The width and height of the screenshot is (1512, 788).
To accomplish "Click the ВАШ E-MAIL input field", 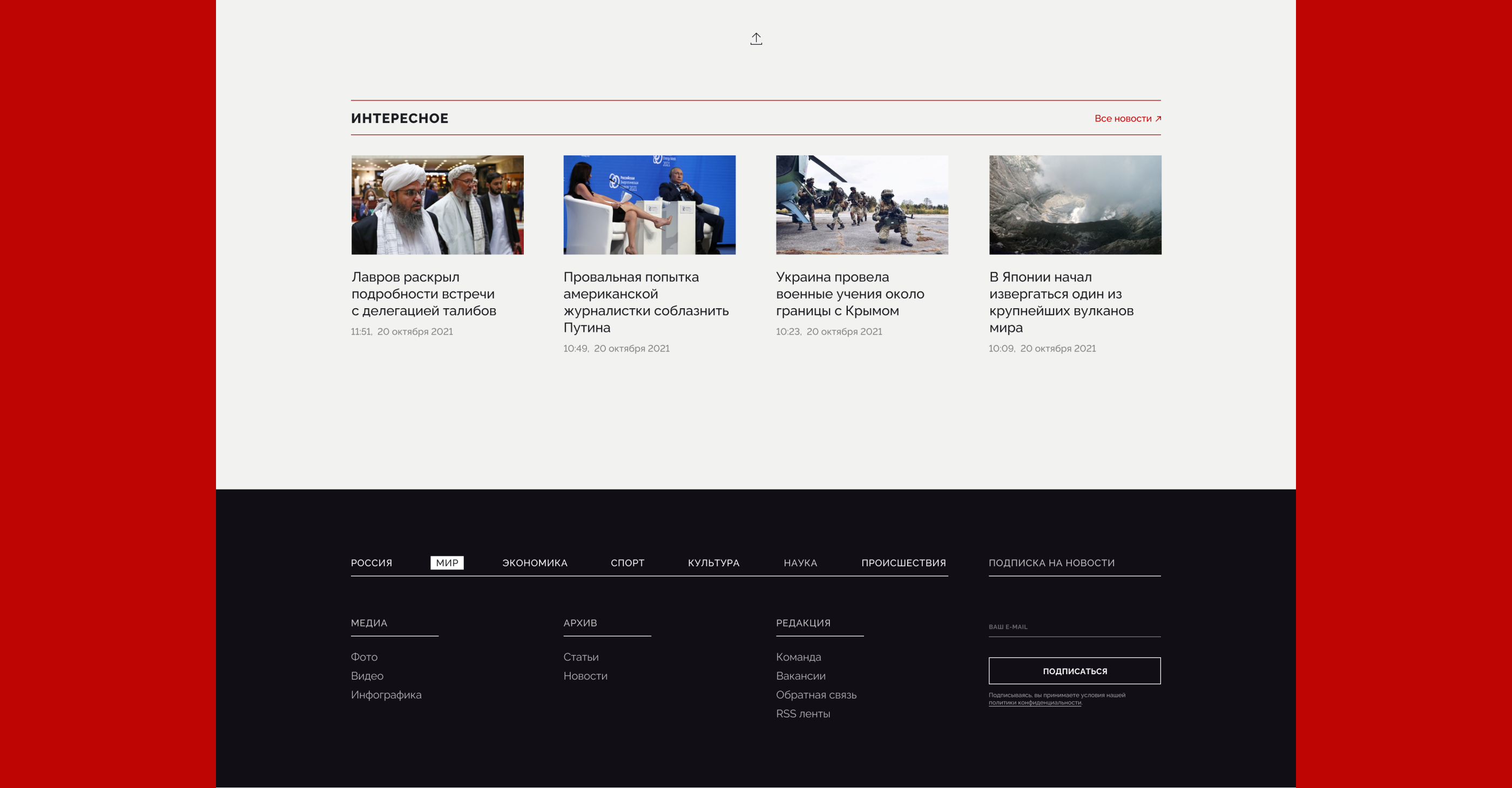I will [x=1074, y=627].
